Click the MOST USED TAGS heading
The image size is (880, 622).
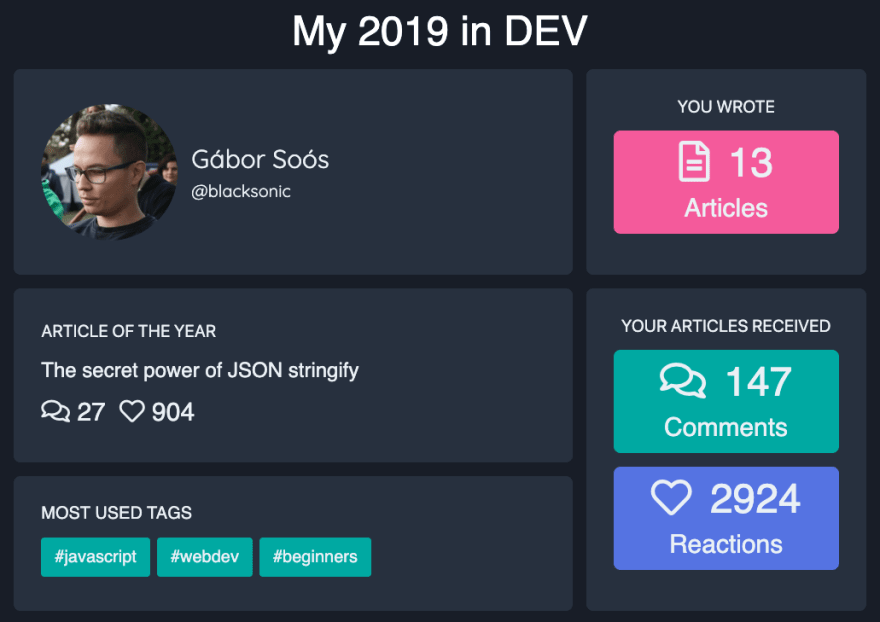point(116,513)
